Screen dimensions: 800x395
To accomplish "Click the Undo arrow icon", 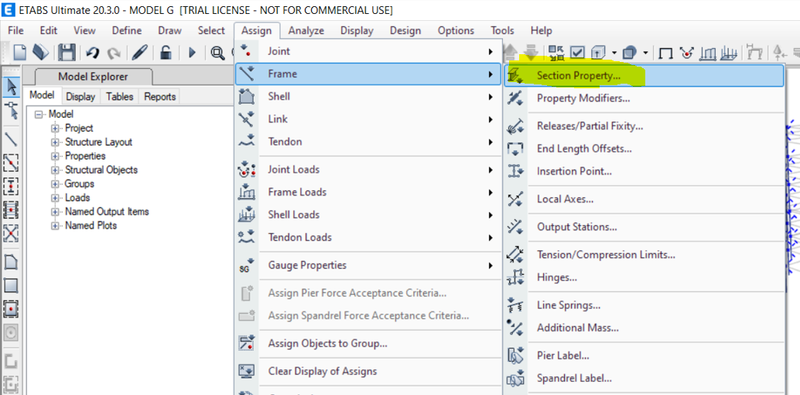I will [x=92, y=53].
